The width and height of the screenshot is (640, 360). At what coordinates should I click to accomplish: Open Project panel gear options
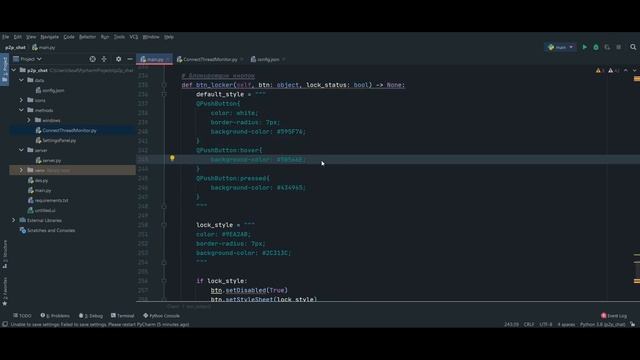point(118,59)
